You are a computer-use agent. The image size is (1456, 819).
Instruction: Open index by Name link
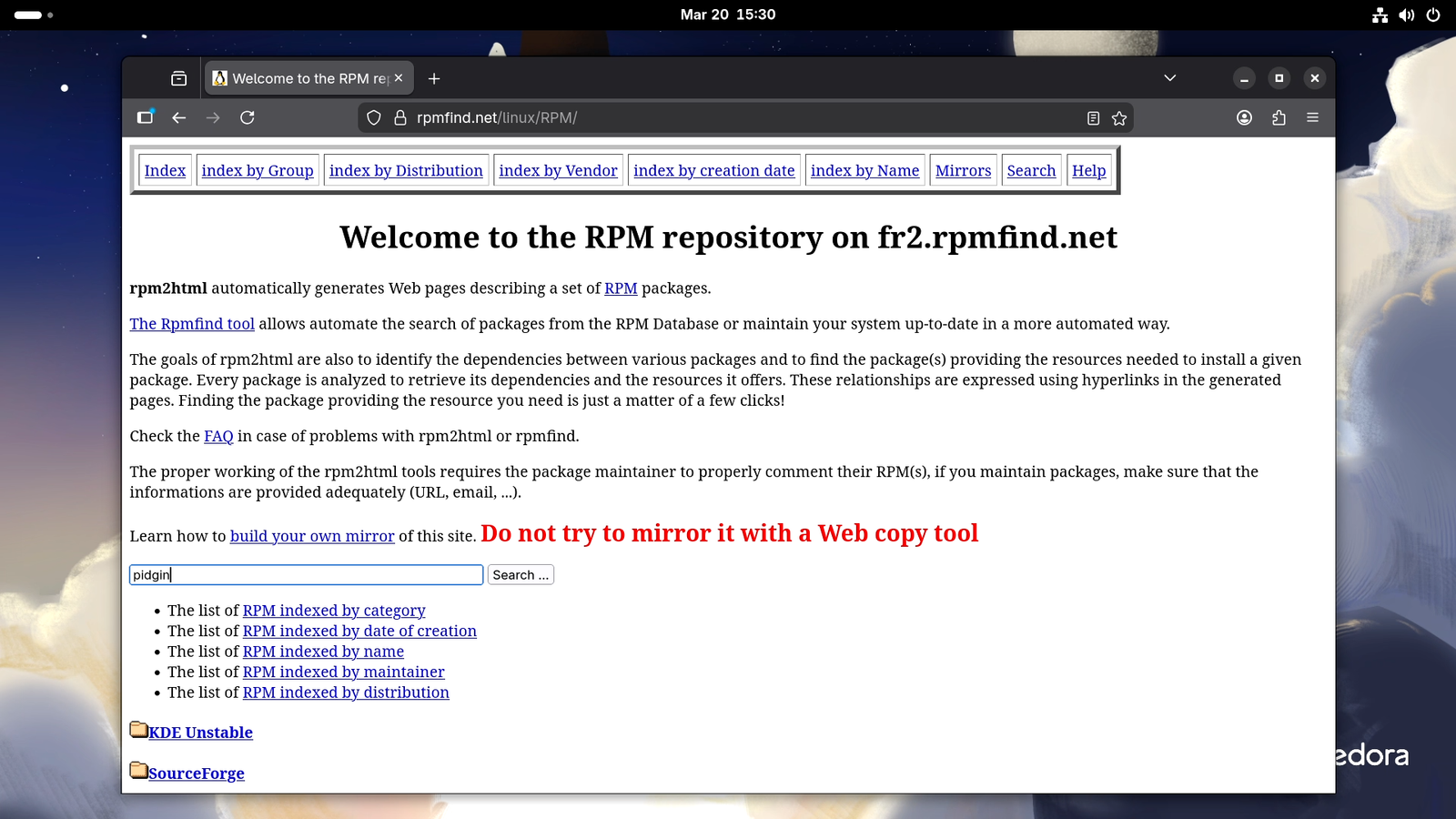pos(865,170)
